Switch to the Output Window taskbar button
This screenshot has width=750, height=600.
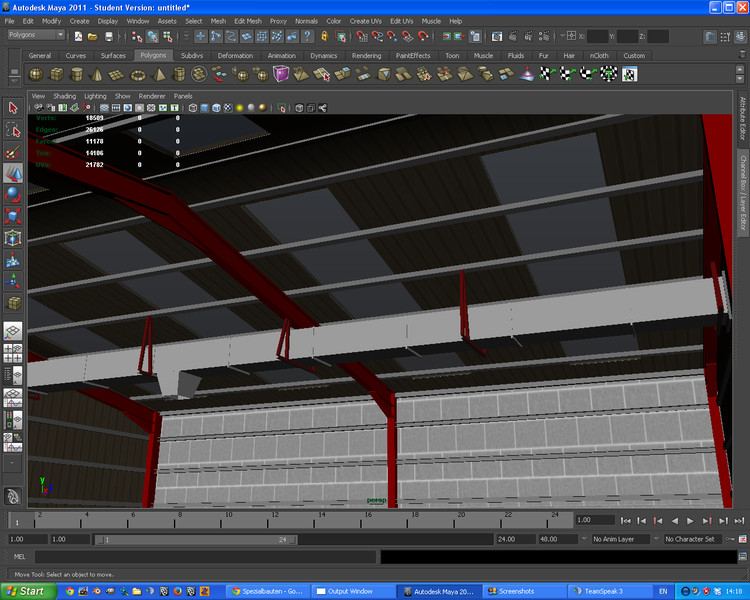point(352,591)
